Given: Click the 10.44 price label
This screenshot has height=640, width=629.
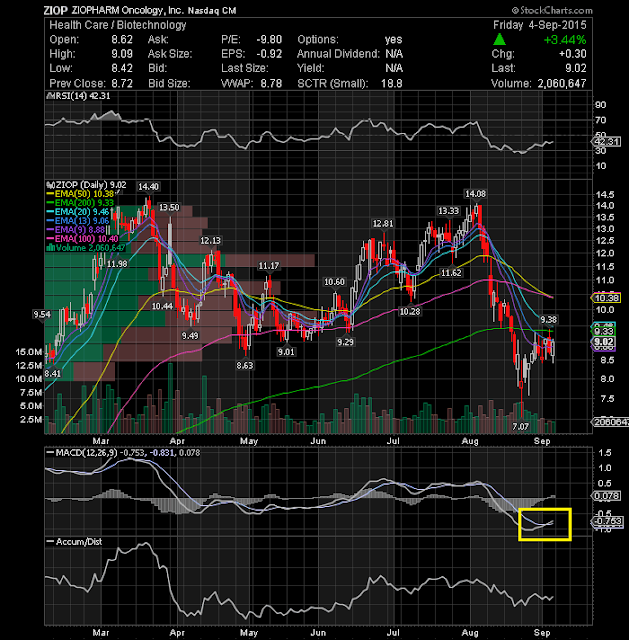Looking at the screenshot, I should [x=162, y=306].
